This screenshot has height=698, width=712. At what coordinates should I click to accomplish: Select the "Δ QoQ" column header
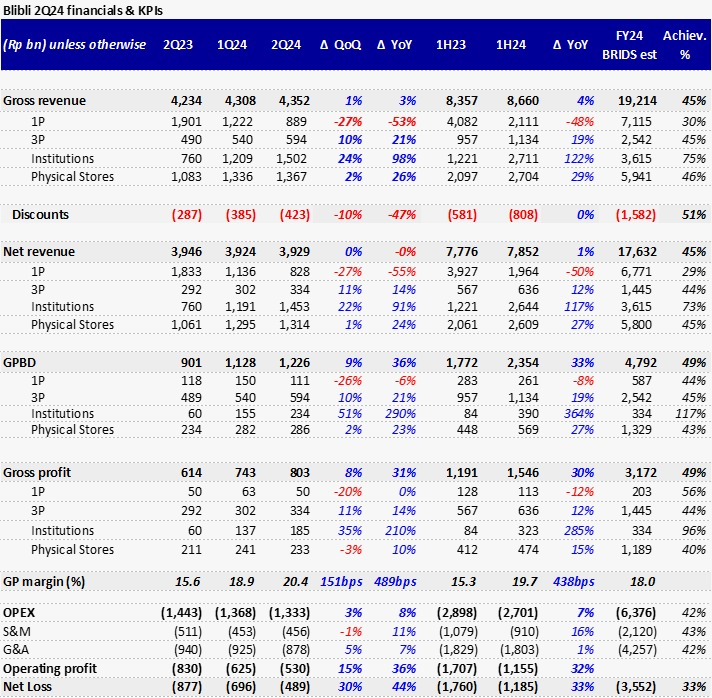[341, 45]
